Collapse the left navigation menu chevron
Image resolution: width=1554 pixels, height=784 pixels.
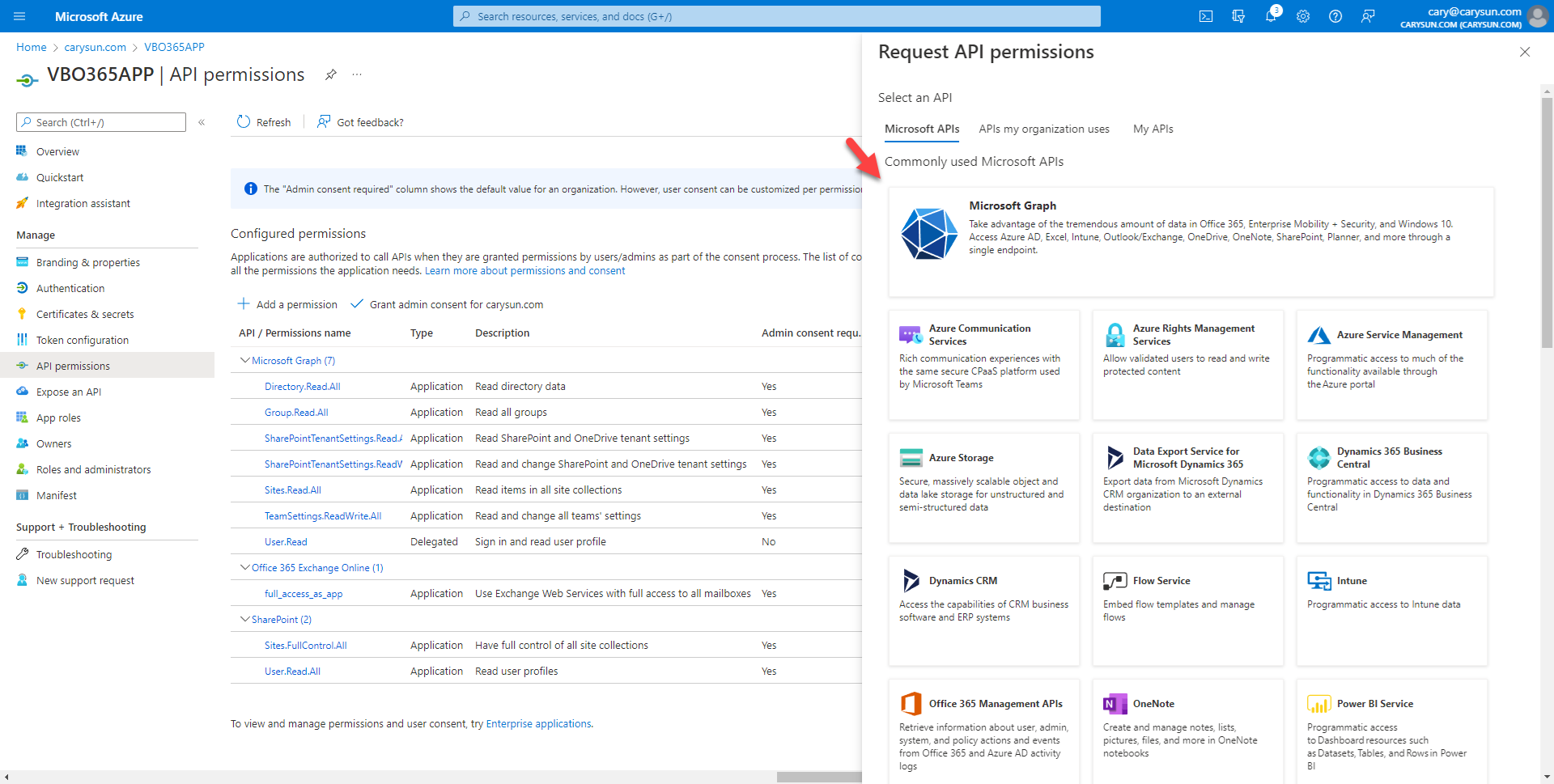pyautogui.click(x=202, y=122)
